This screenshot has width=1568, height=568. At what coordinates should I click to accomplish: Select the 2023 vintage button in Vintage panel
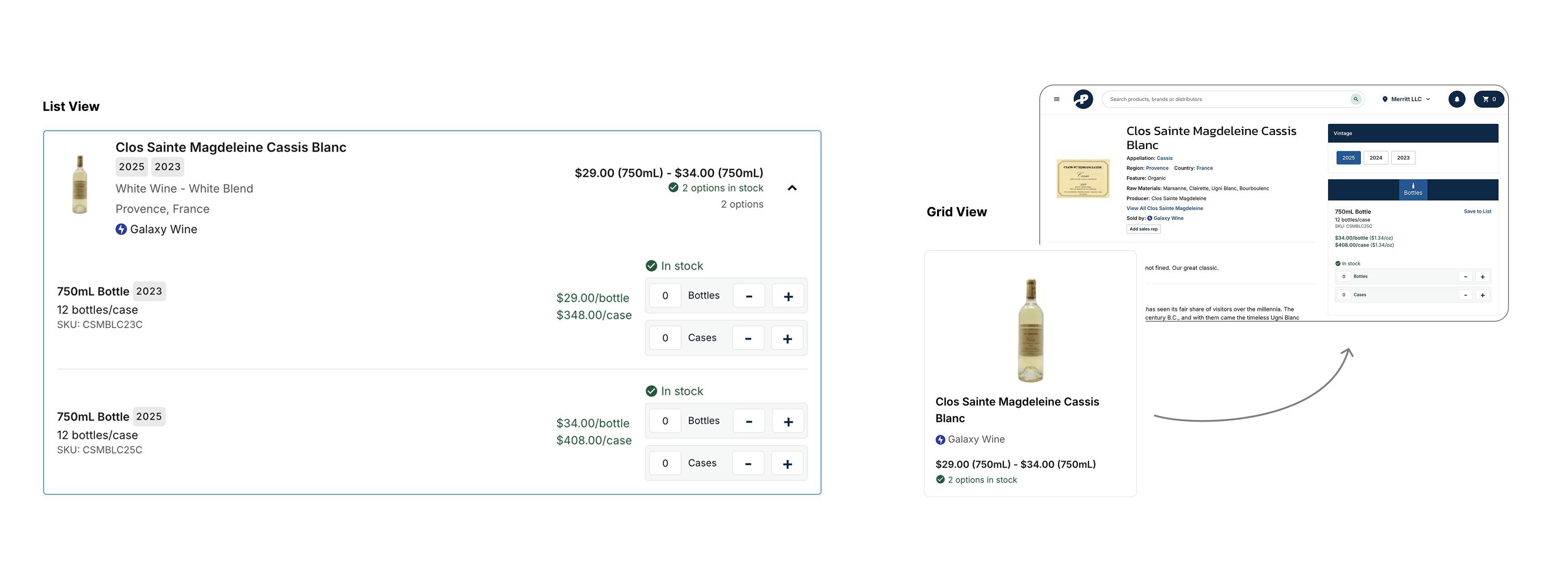1403,158
